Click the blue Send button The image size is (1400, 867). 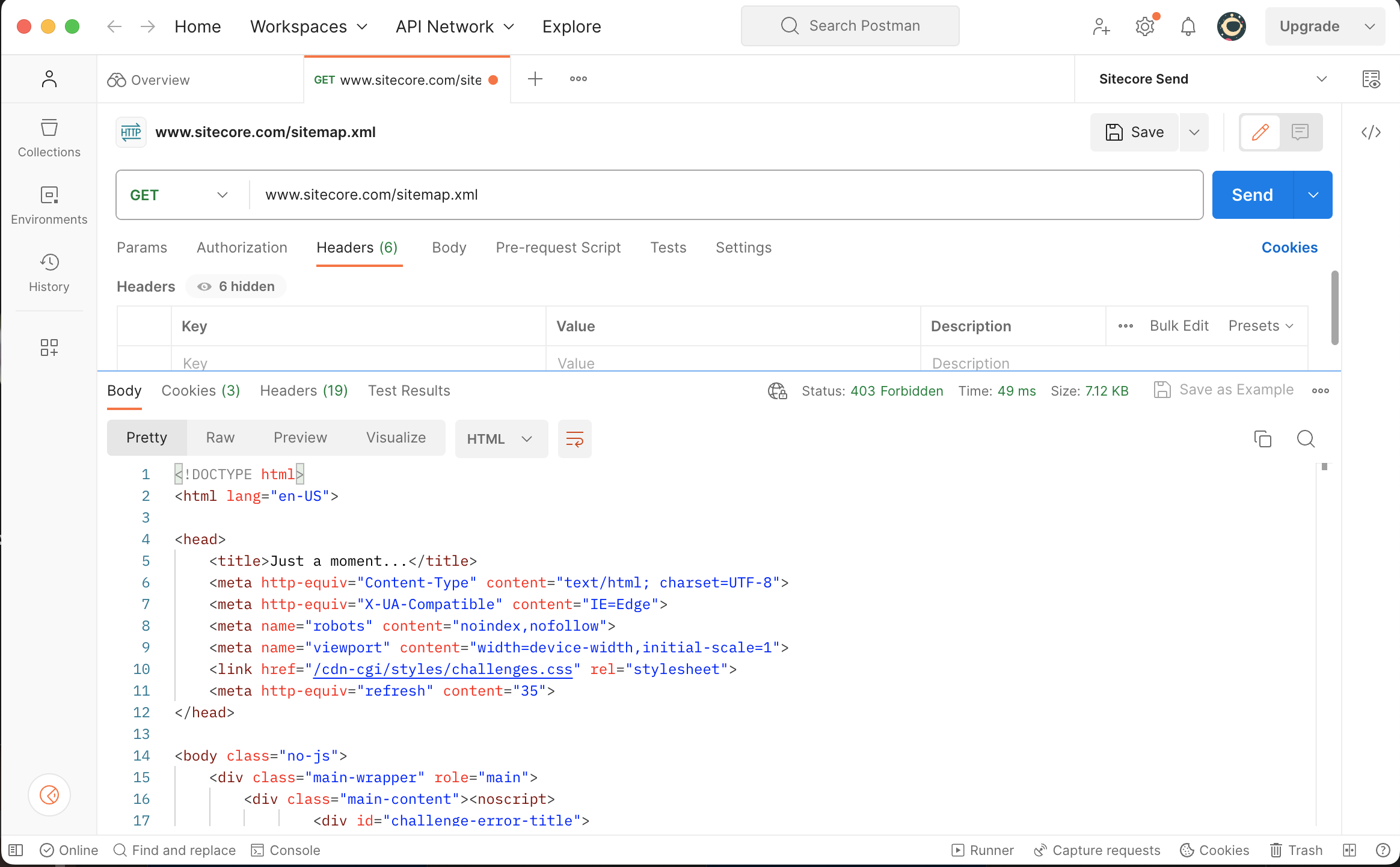[1252, 195]
